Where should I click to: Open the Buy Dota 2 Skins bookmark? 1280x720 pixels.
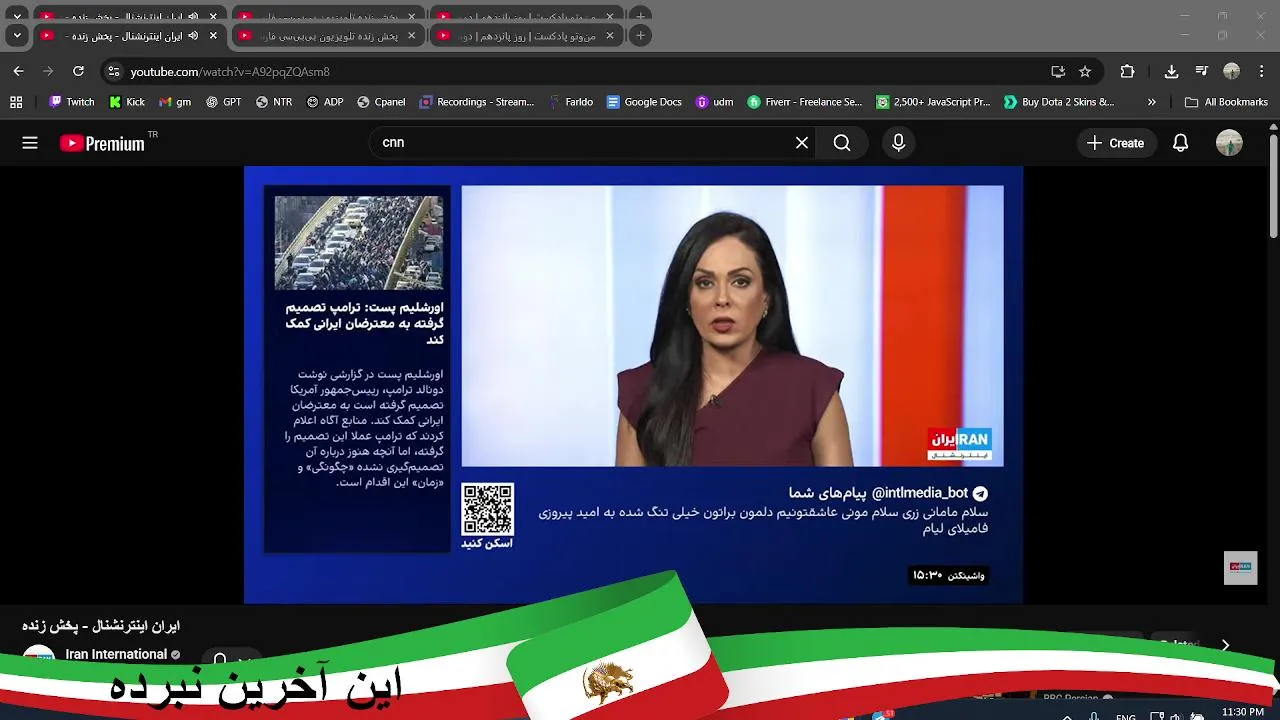coord(1059,102)
